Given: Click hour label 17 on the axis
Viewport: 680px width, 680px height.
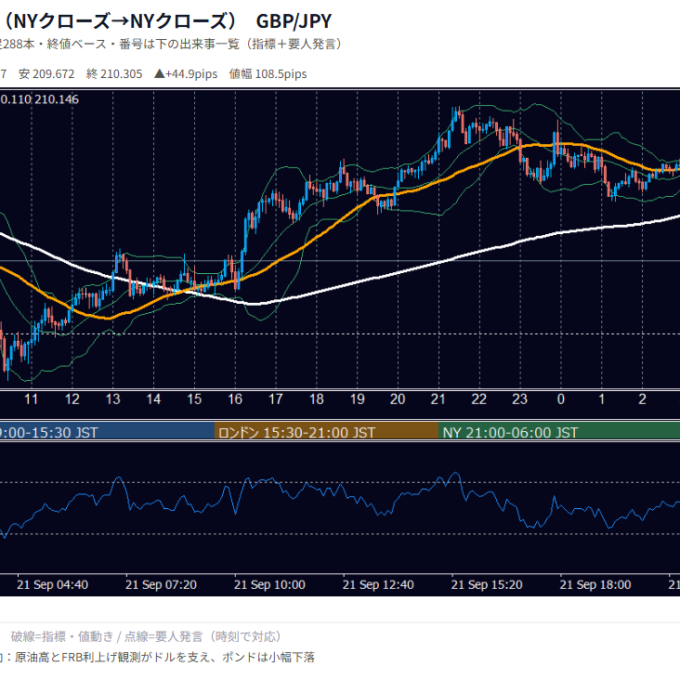Looking at the screenshot, I should point(276,399).
